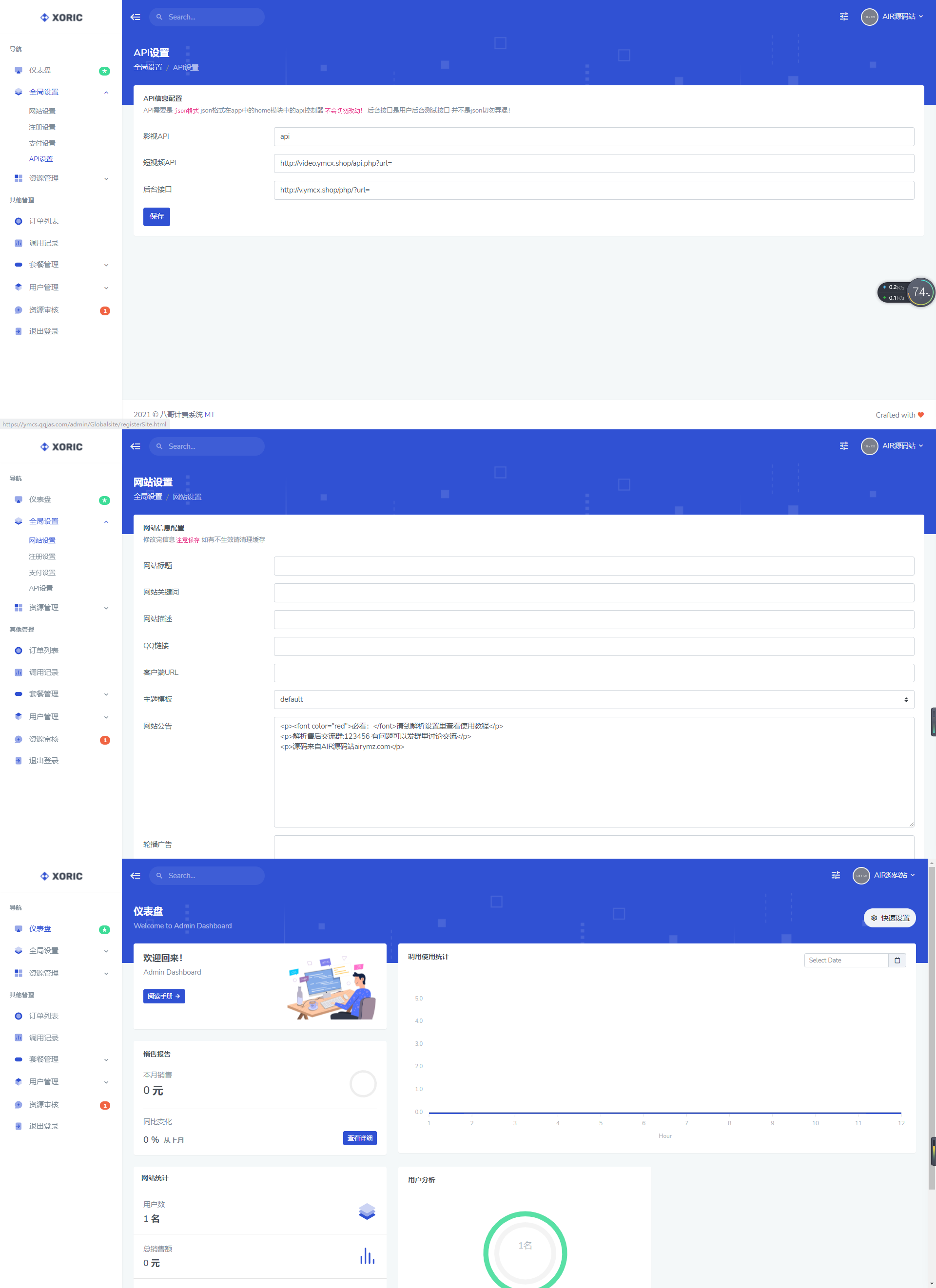936x1288 pixels.
Task: Open the 主题模板 default dropdown
Action: [593, 700]
